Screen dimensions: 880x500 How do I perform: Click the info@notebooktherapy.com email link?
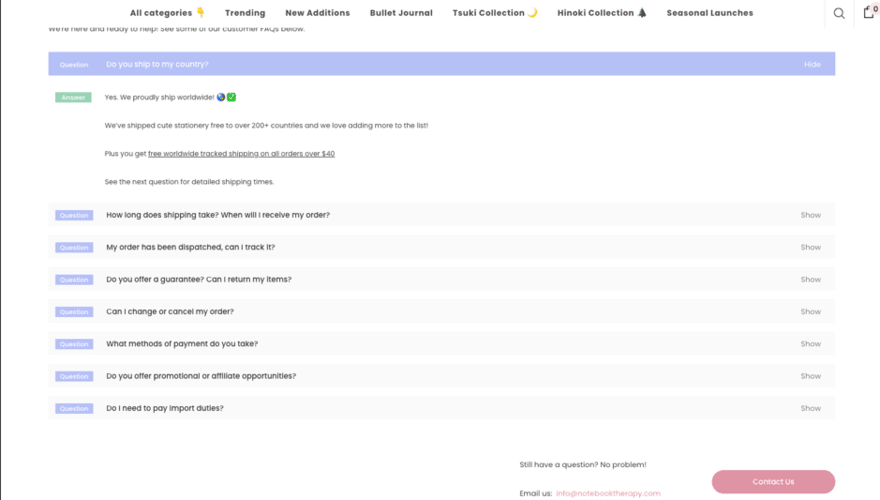pos(608,493)
